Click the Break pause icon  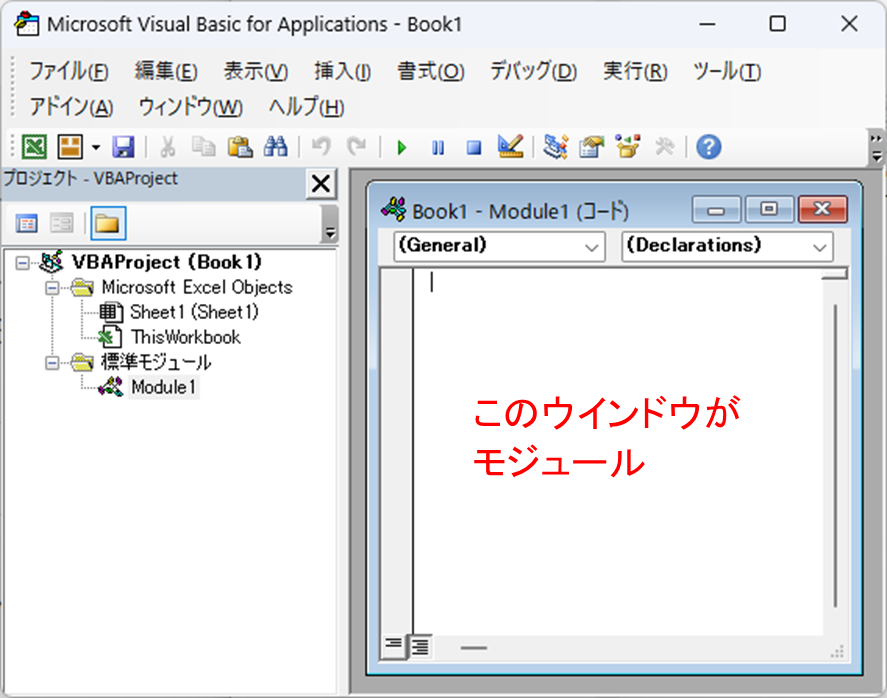coord(438,148)
